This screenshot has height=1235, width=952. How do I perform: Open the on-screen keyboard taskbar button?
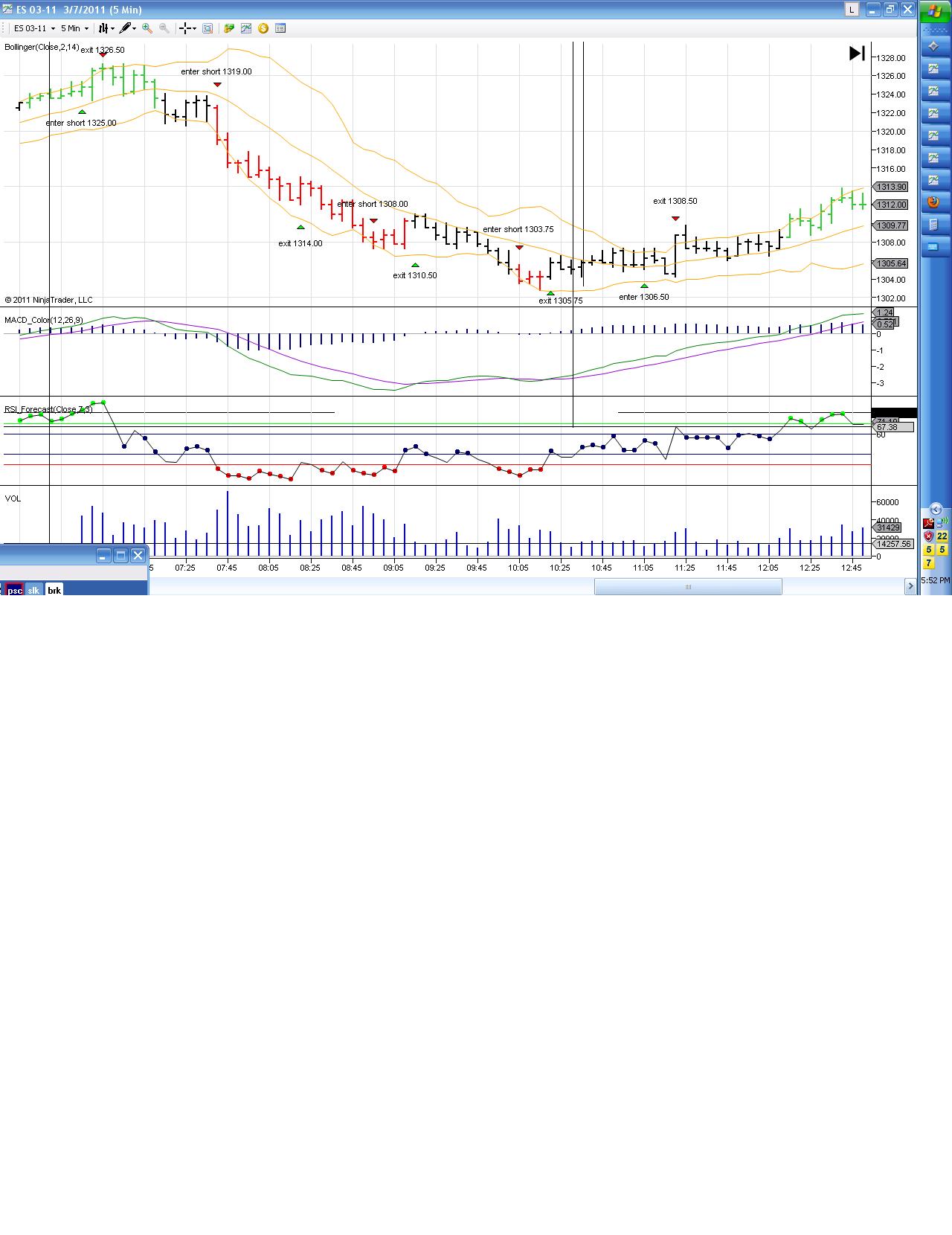(x=935, y=247)
